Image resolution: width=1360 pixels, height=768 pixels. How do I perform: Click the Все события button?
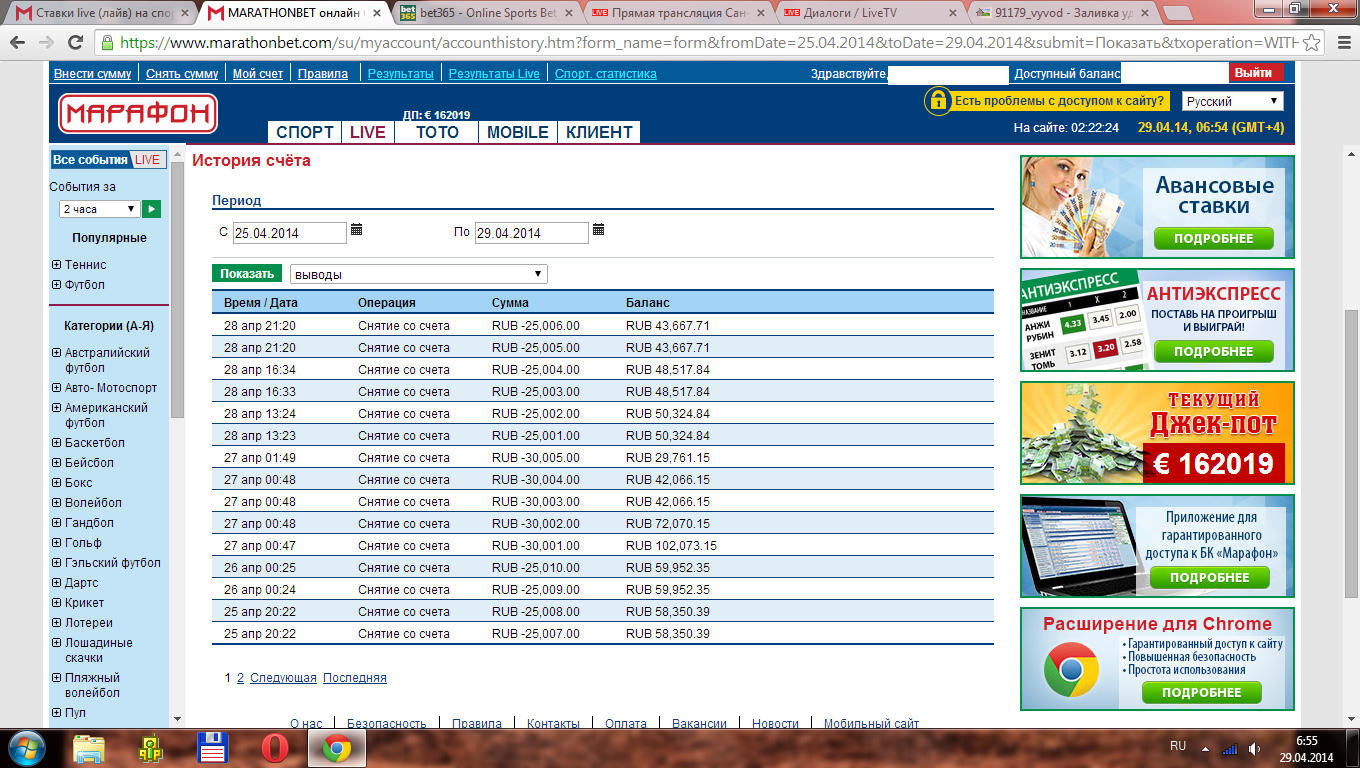pos(90,160)
